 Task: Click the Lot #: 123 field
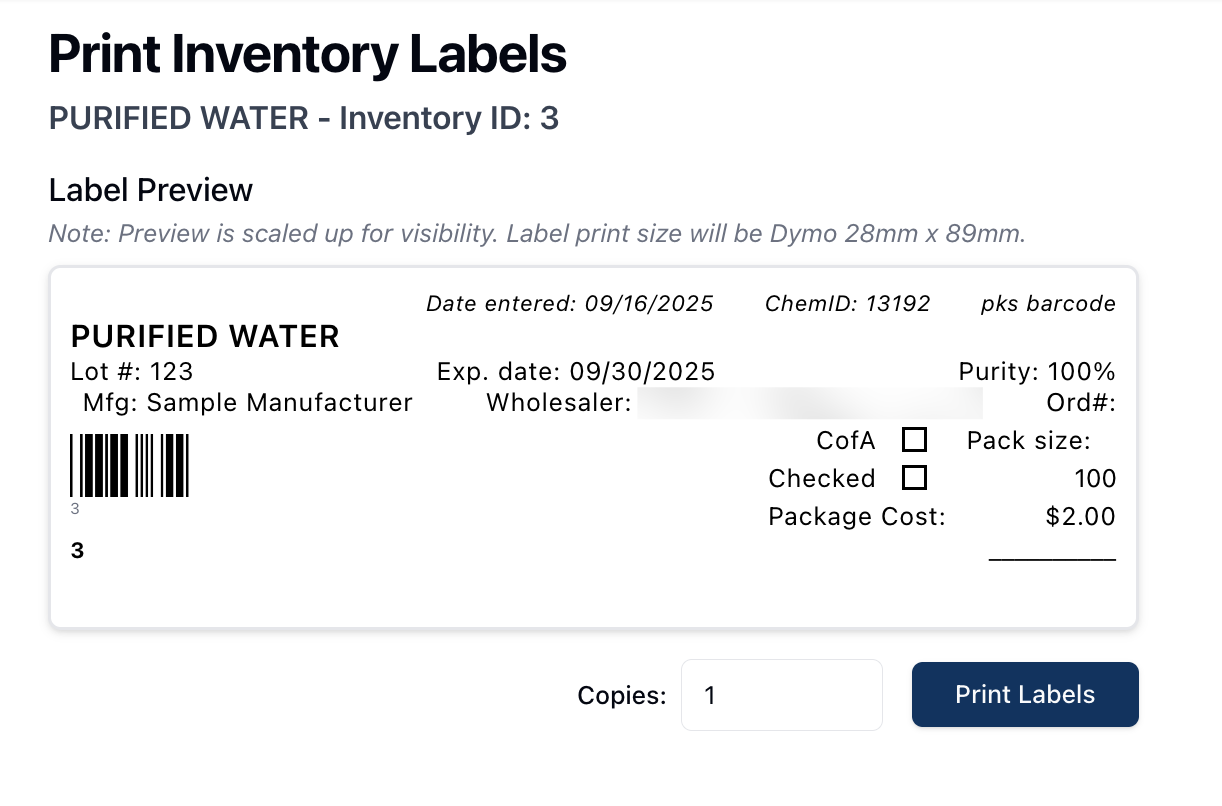click(132, 372)
